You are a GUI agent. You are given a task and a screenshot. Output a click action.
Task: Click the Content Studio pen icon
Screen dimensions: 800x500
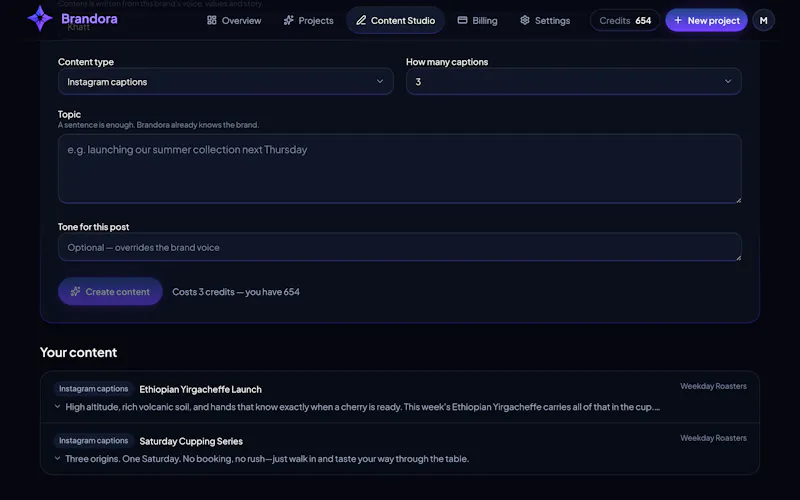click(x=361, y=20)
